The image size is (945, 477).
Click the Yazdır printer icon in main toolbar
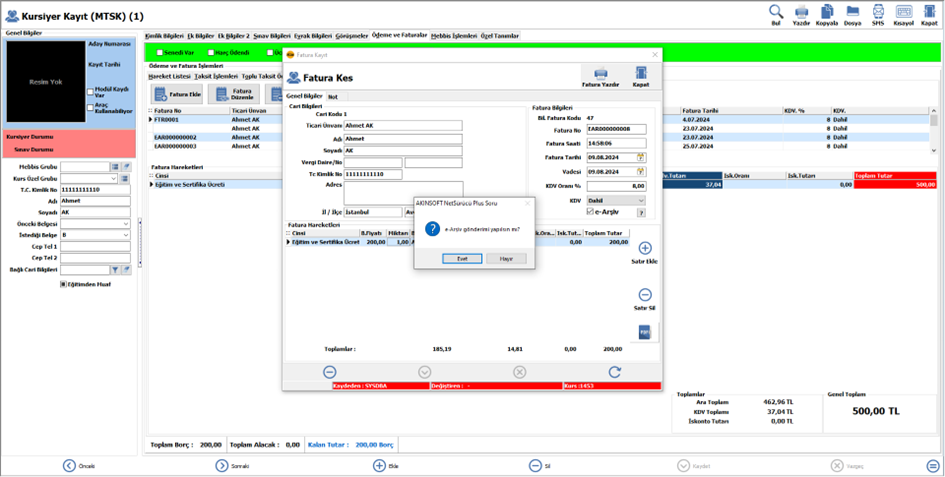point(801,12)
